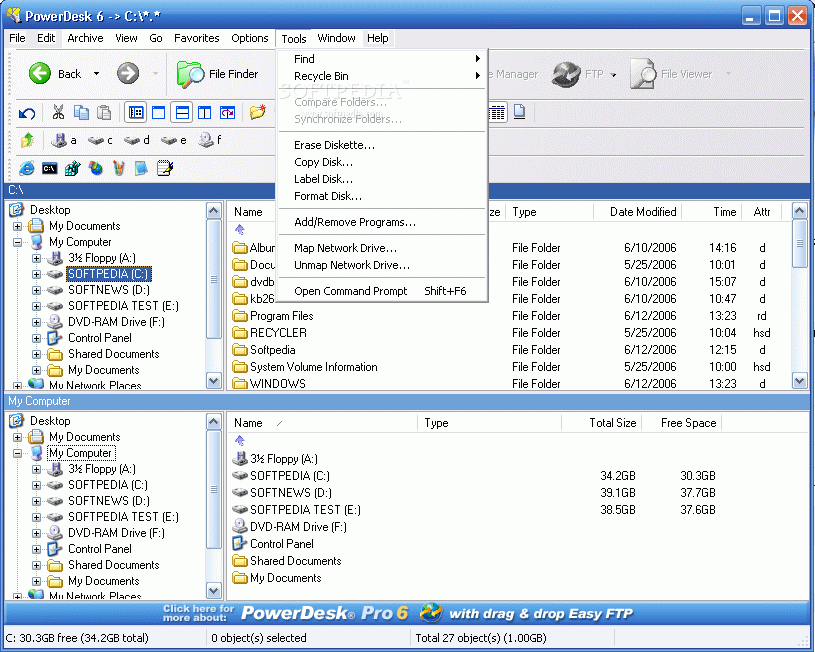Click the Cut scissors icon

click(x=58, y=112)
